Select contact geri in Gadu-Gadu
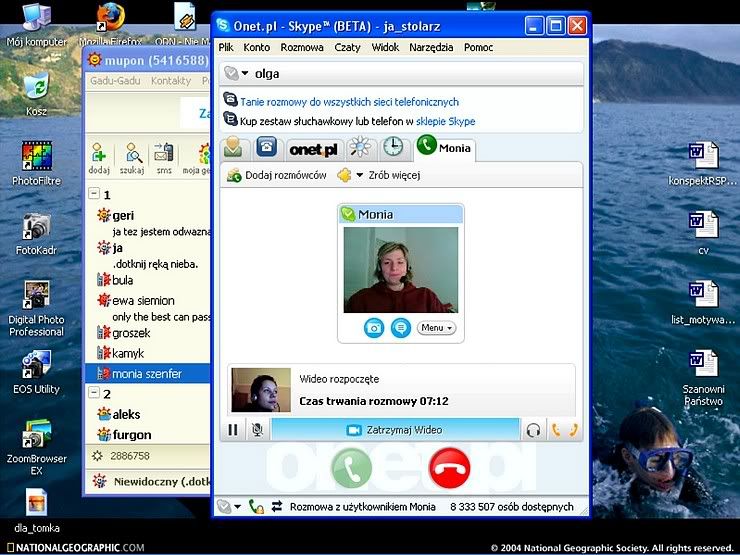 click(x=123, y=215)
